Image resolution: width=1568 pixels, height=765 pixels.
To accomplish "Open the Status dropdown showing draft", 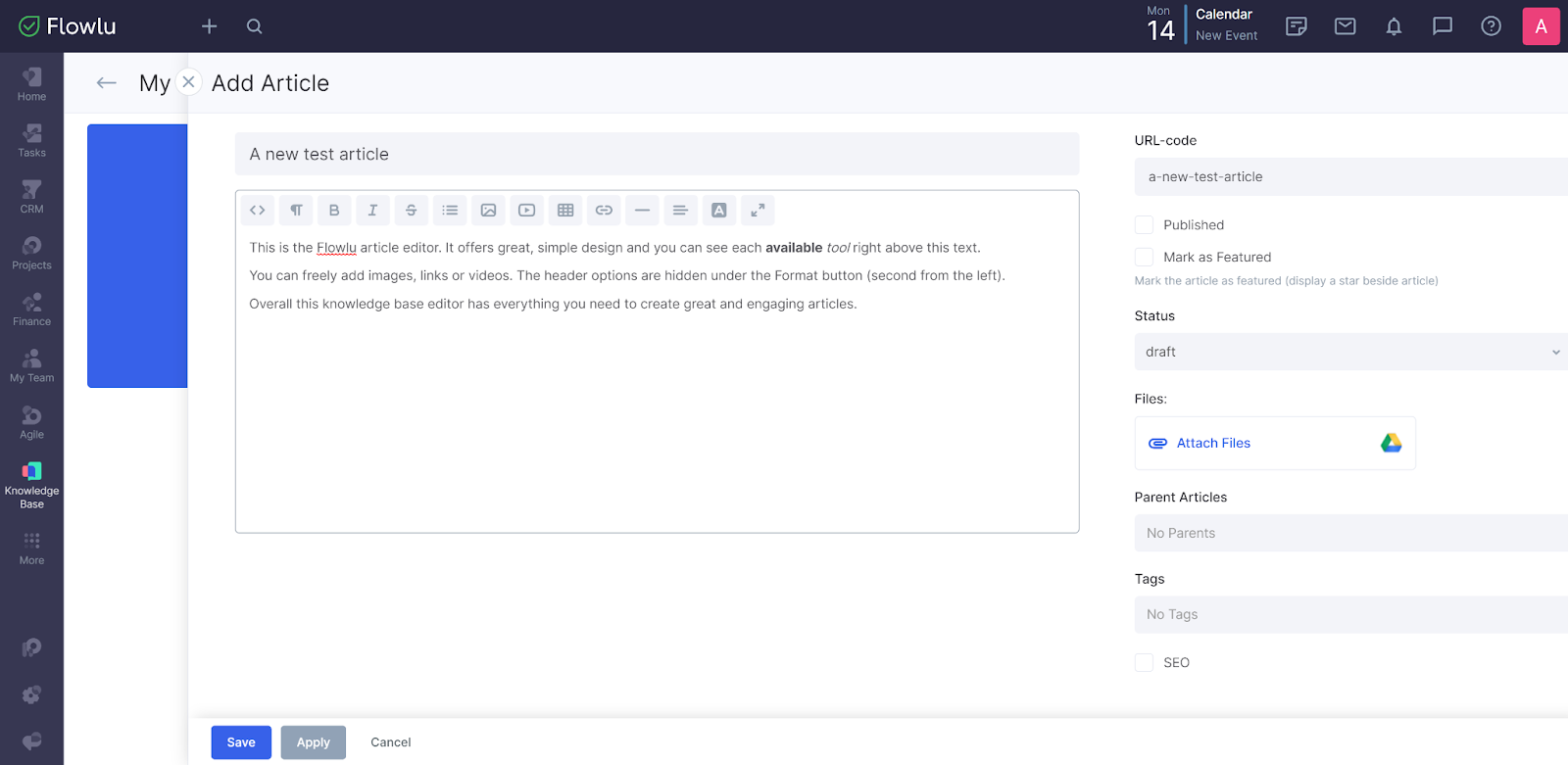I will click(x=1350, y=352).
